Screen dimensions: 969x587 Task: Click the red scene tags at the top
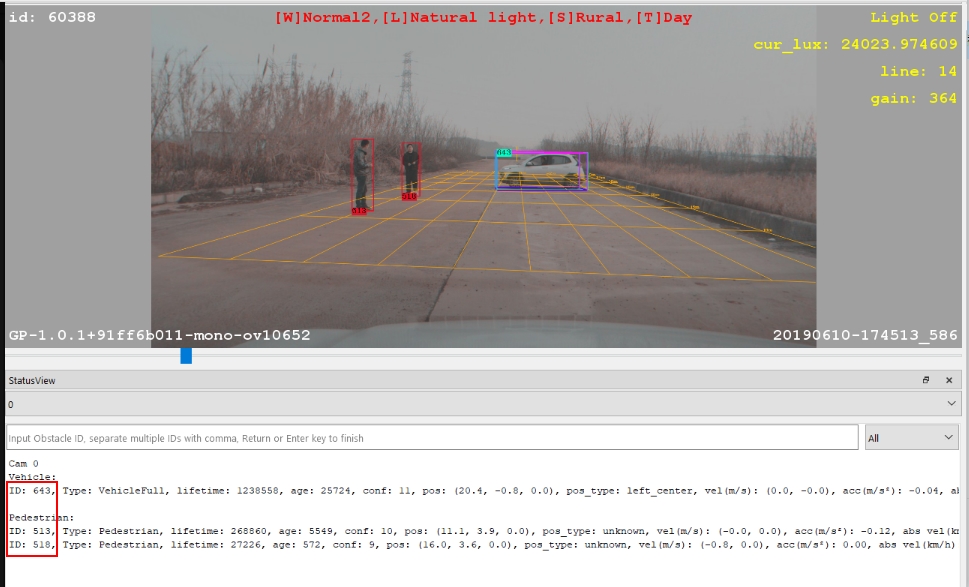pos(483,18)
